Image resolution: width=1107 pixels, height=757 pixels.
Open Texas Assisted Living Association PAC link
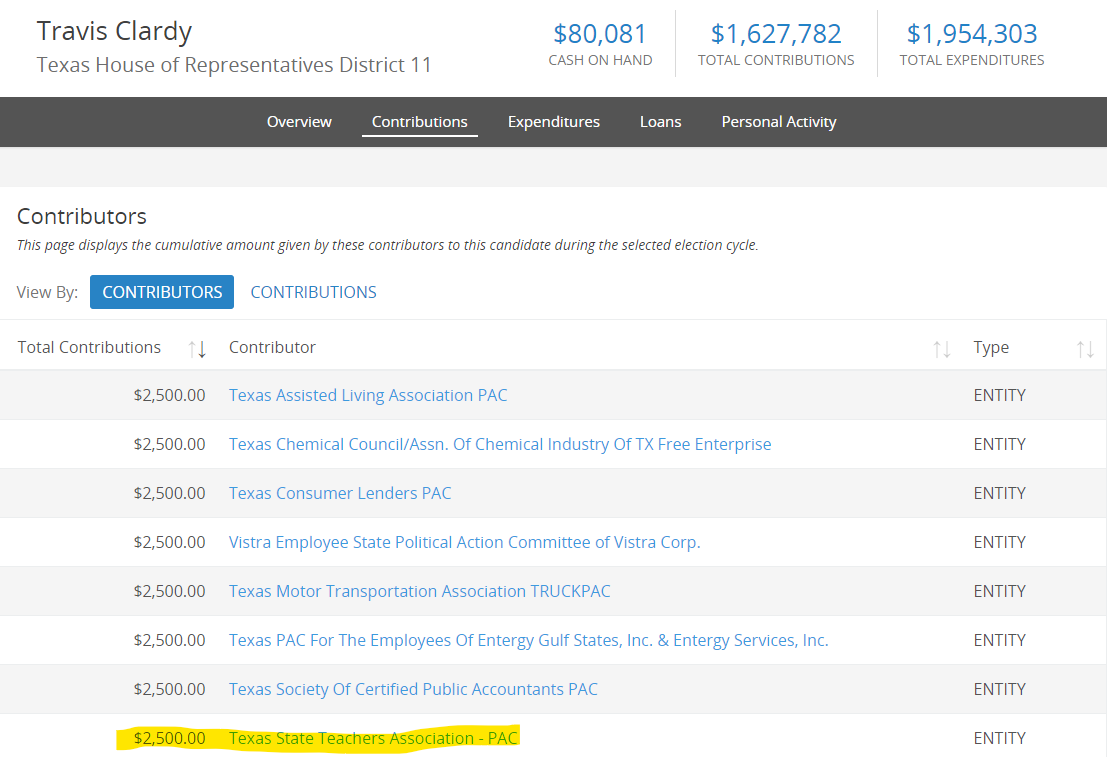pos(368,395)
